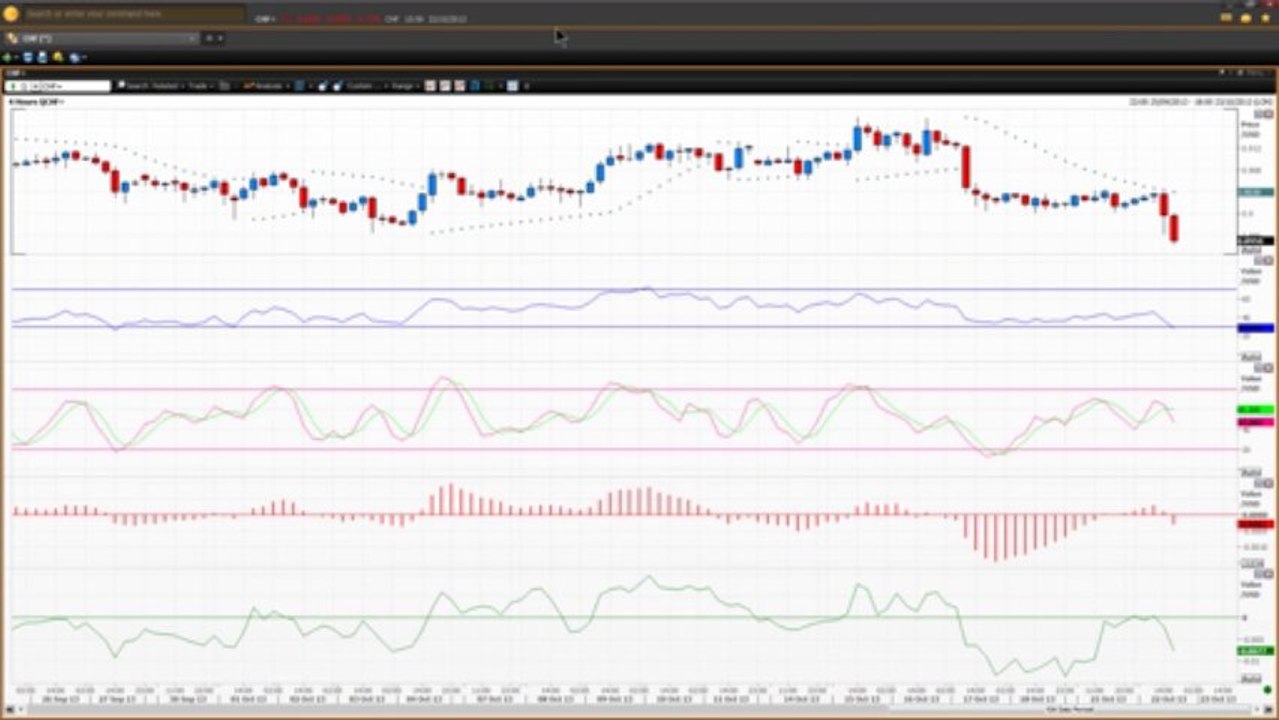Open the Range dropdown
Image resolution: width=1279 pixels, height=720 pixels.
[406, 86]
